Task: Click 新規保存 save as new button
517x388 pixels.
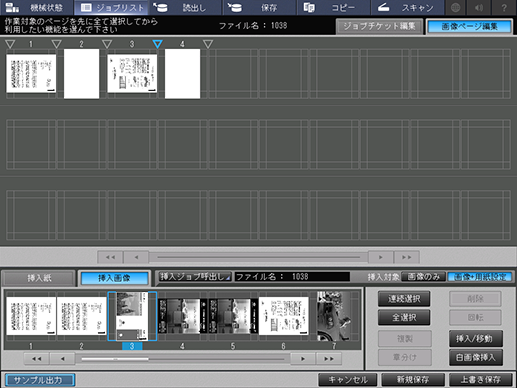Action: tap(413, 380)
